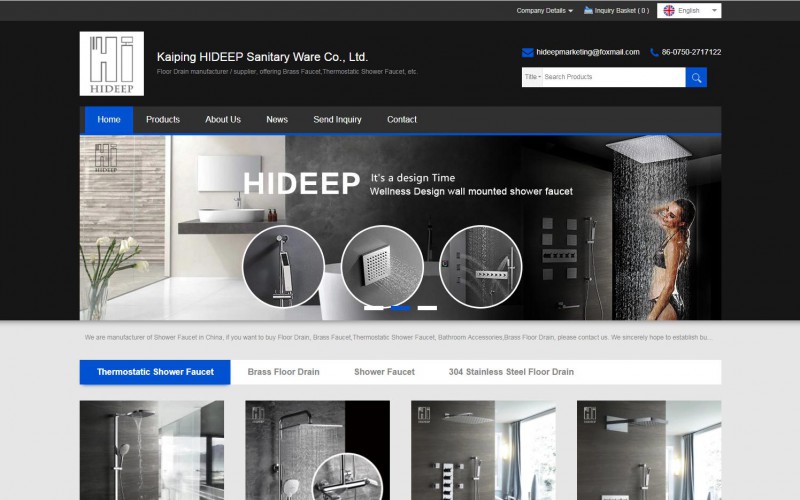Open the English language selector
Image resolution: width=800 pixels, height=500 pixels.
point(689,11)
